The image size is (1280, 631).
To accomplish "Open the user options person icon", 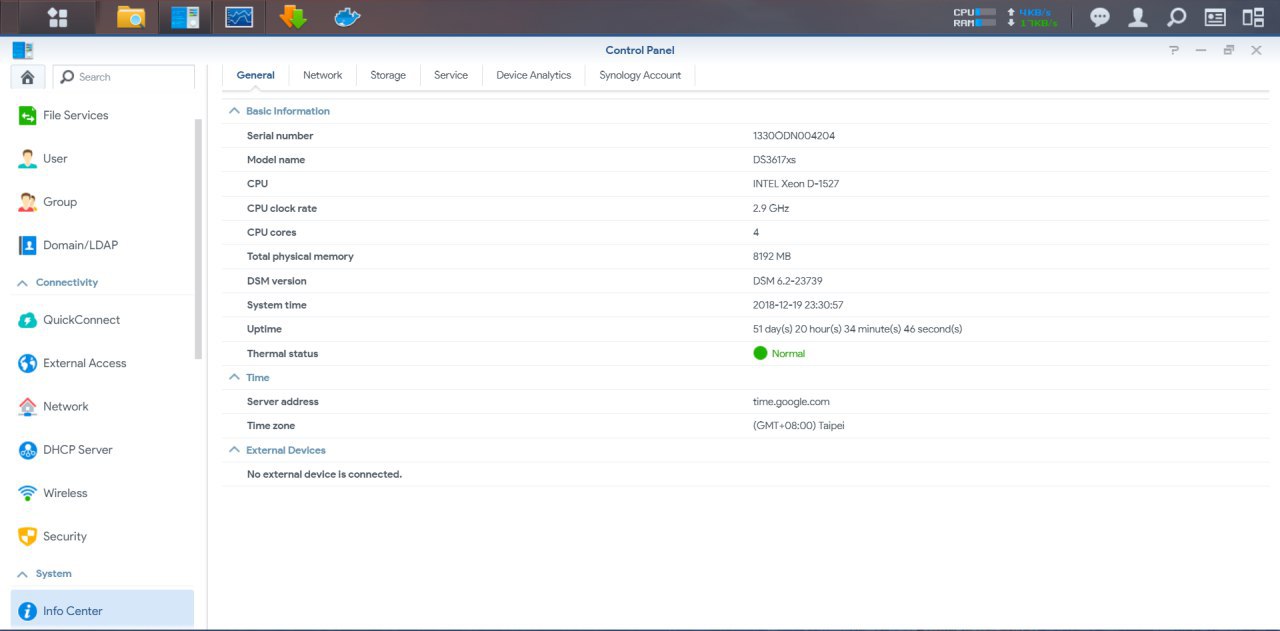I will pyautogui.click(x=1138, y=17).
